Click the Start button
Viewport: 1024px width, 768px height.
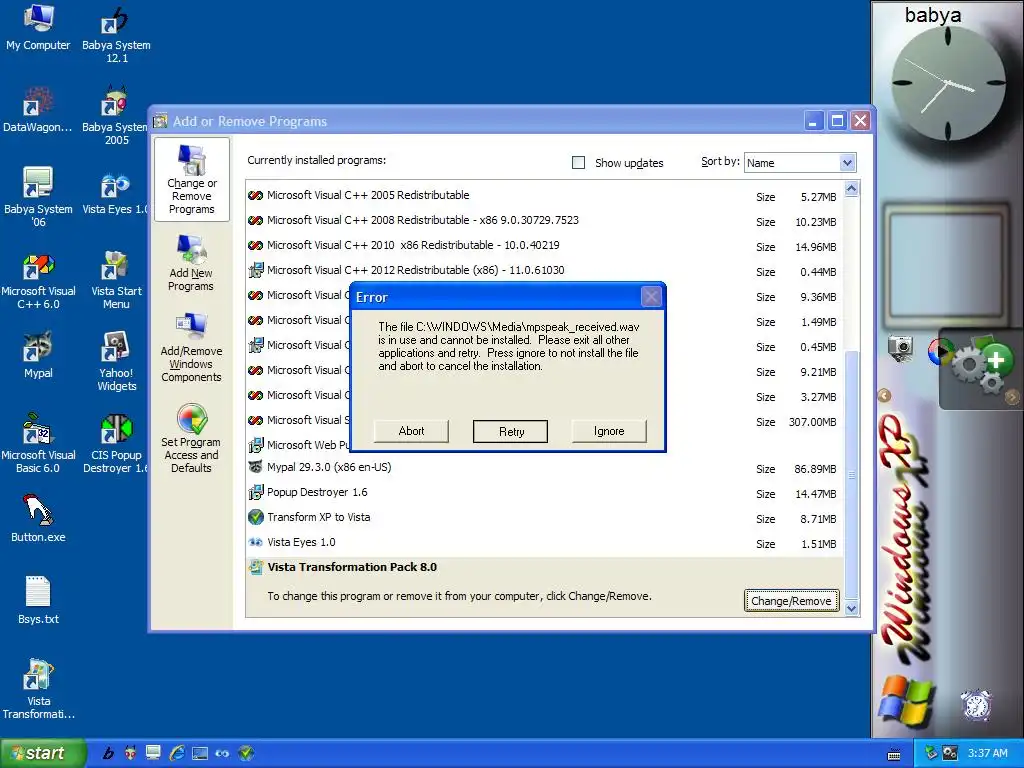click(43, 753)
